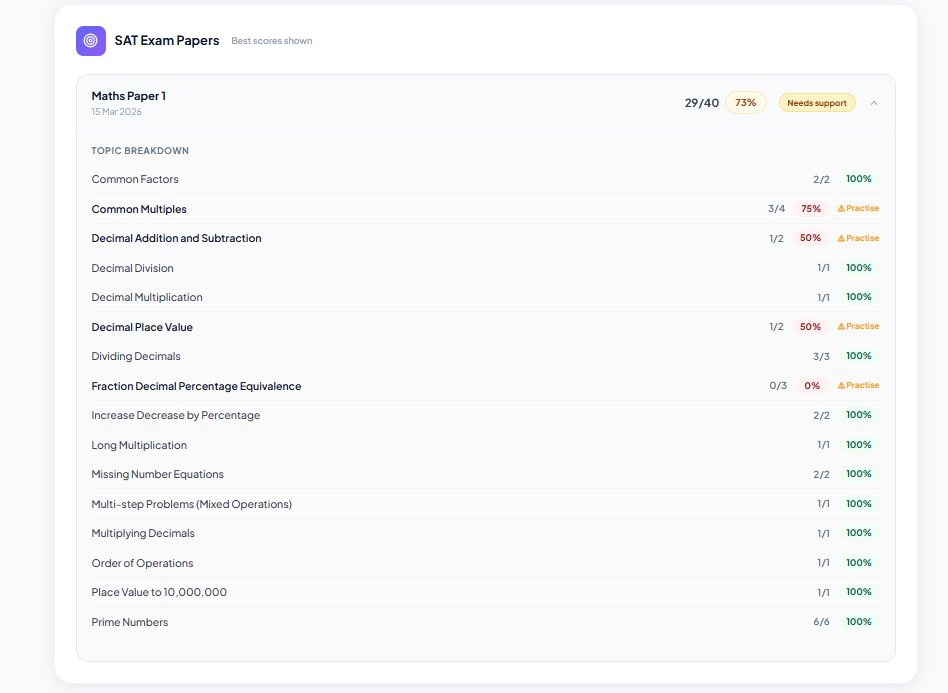Image resolution: width=948 pixels, height=693 pixels.
Task: Click Practise link for Decimal Addition and Subtraction
Action: click(x=862, y=239)
